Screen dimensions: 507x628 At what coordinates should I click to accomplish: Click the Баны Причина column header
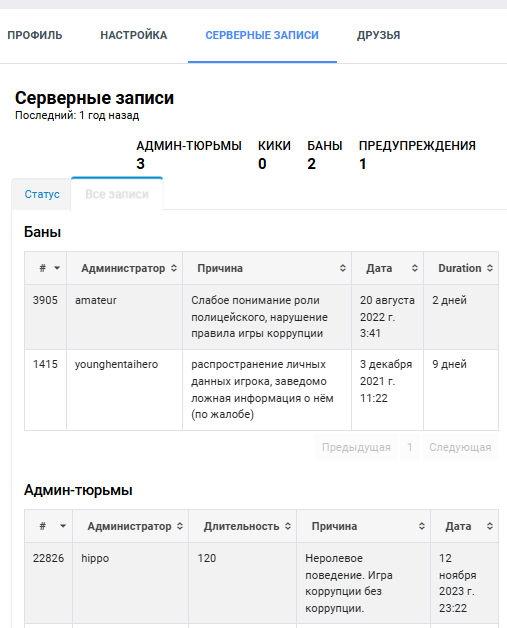[x=267, y=268]
